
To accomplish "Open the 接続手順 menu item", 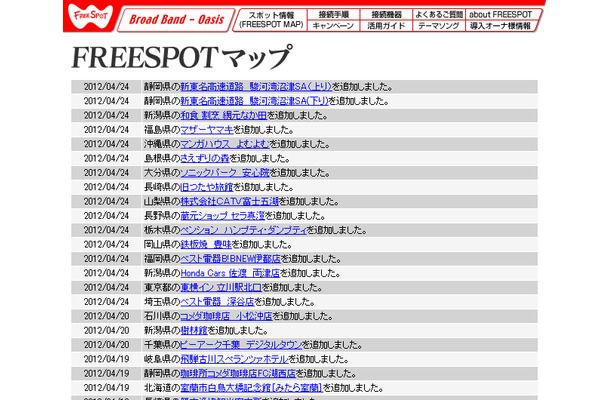I will [x=333, y=14].
